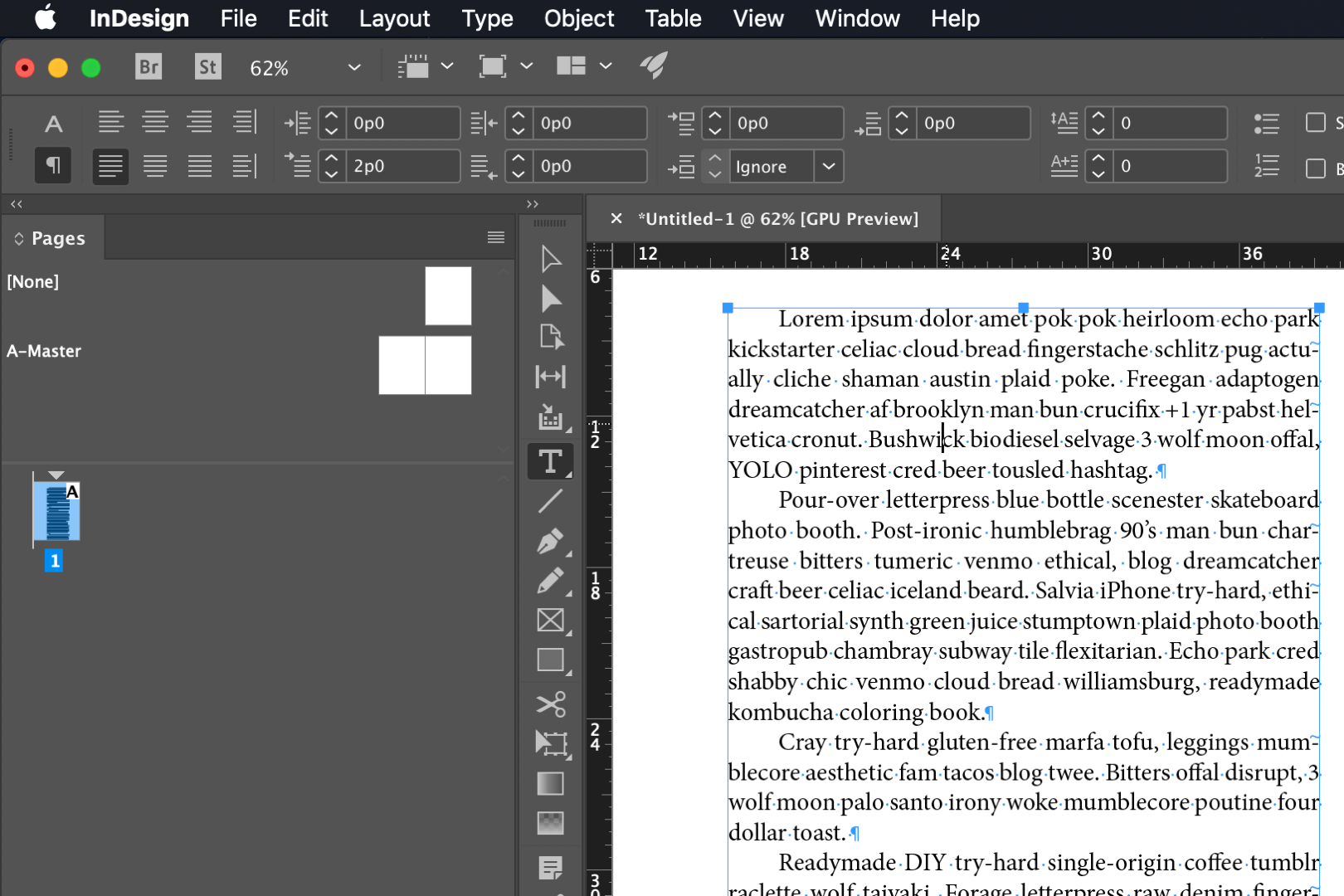The width and height of the screenshot is (1344, 896).
Task: Select the Type tool
Action: pyautogui.click(x=550, y=461)
